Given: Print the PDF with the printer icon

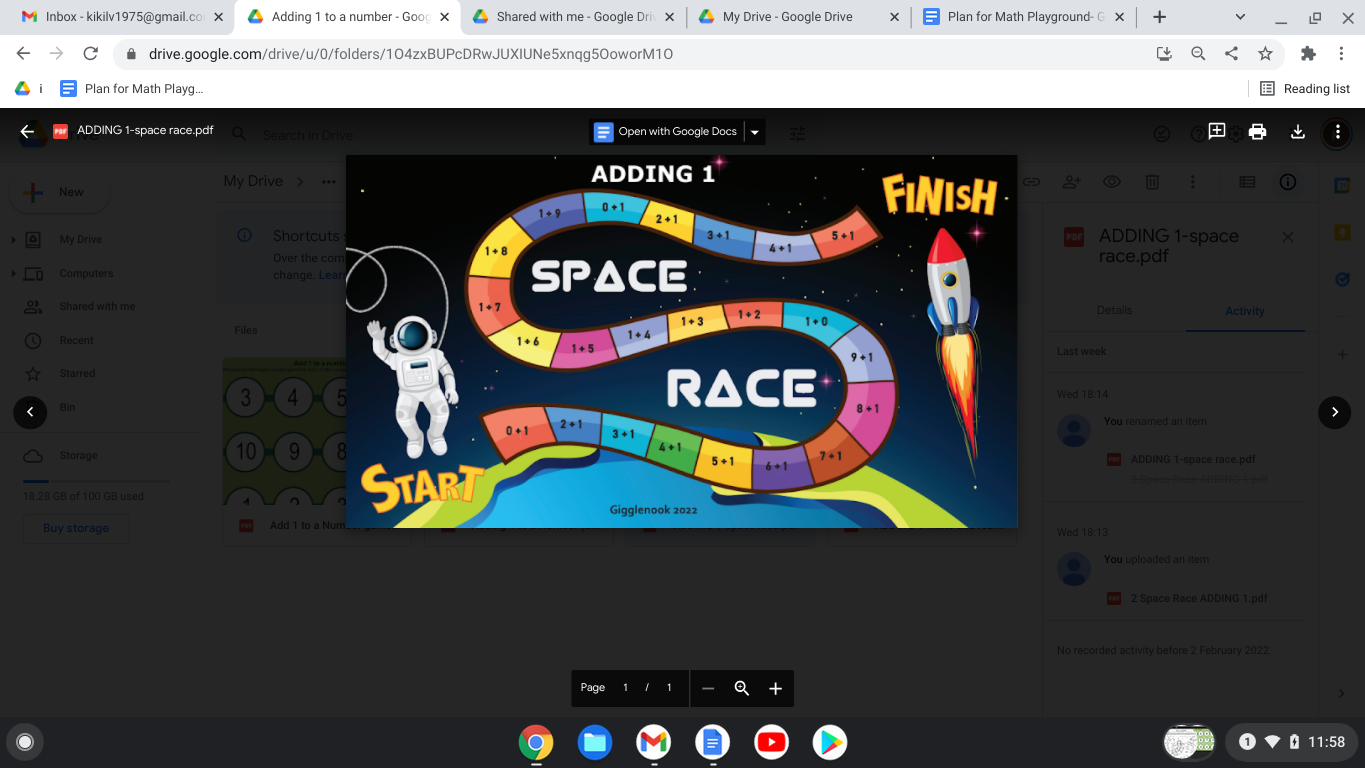Looking at the screenshot, I should [1257, 131].
